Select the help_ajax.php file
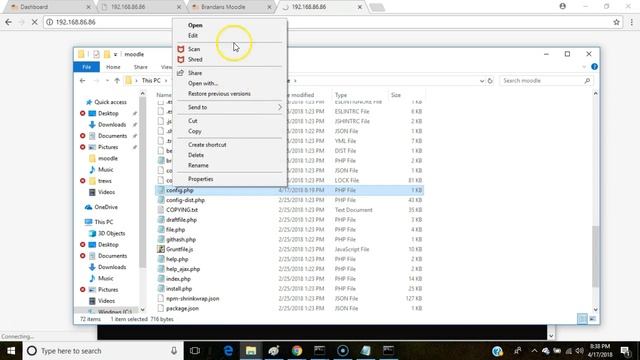The image size is (640, 360). [x=183, y=269]
